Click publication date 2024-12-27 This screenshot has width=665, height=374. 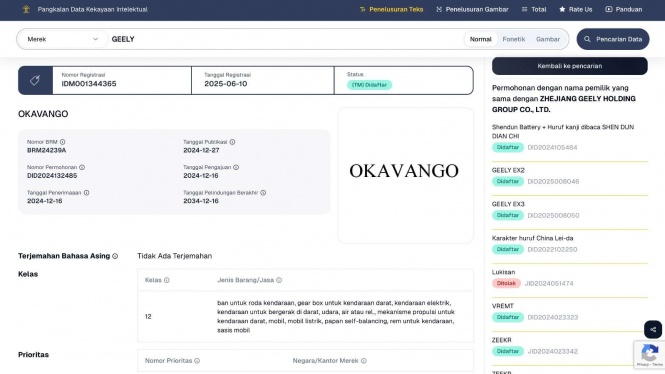(x=201, y=151)
